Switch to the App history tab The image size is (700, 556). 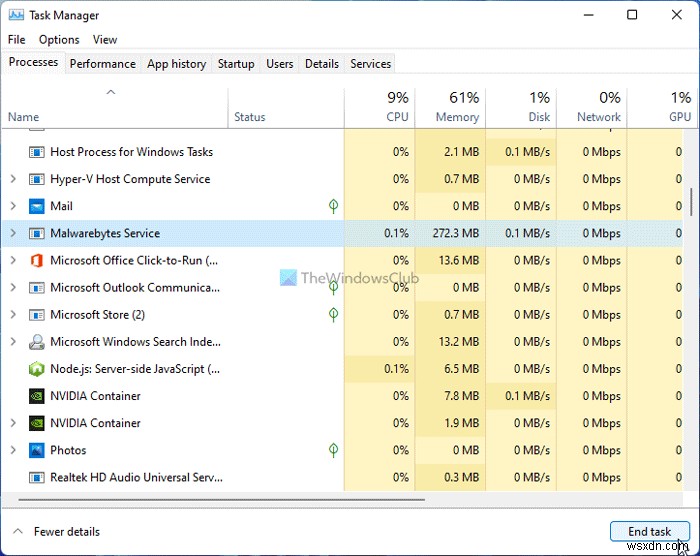click(x=176, y=64)
